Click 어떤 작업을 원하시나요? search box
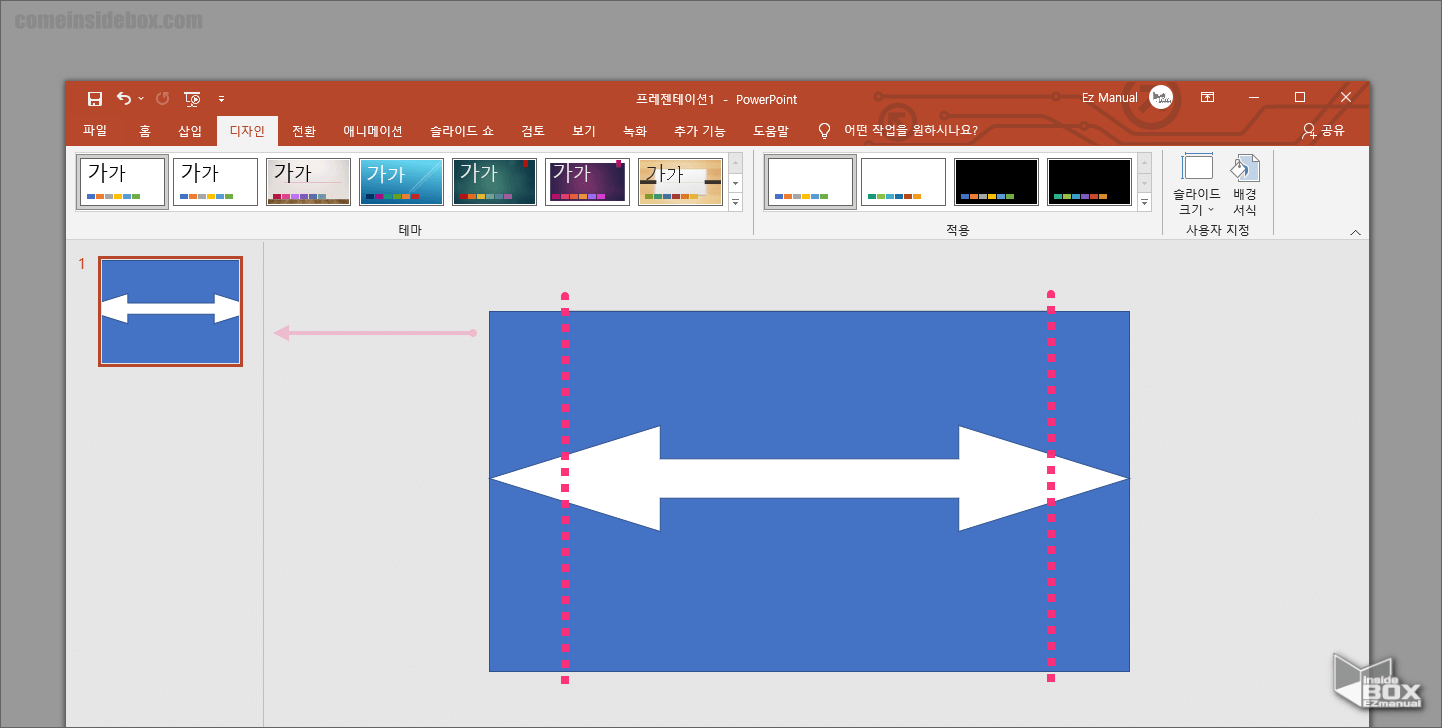 pyautogui.click(x=911, y=130)
